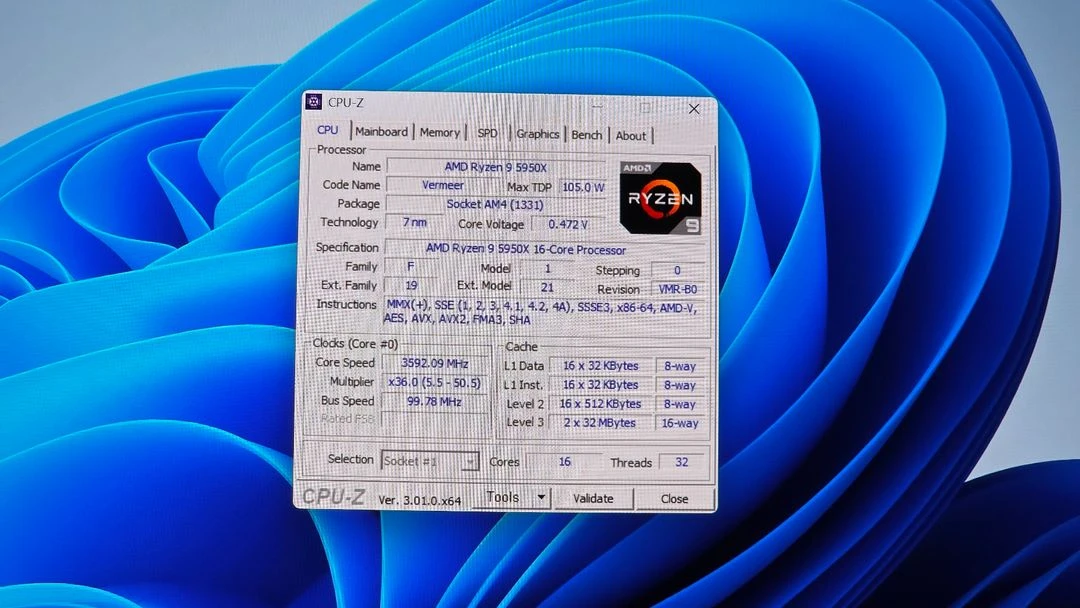This screenshot has width=1080, height=608.
Task: Click the Threads value 32
Action: pos(681,462)
